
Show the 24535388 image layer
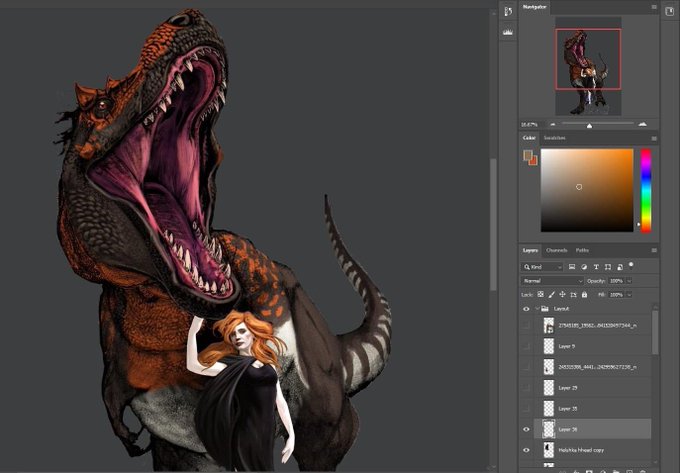(x=526, y=367)
